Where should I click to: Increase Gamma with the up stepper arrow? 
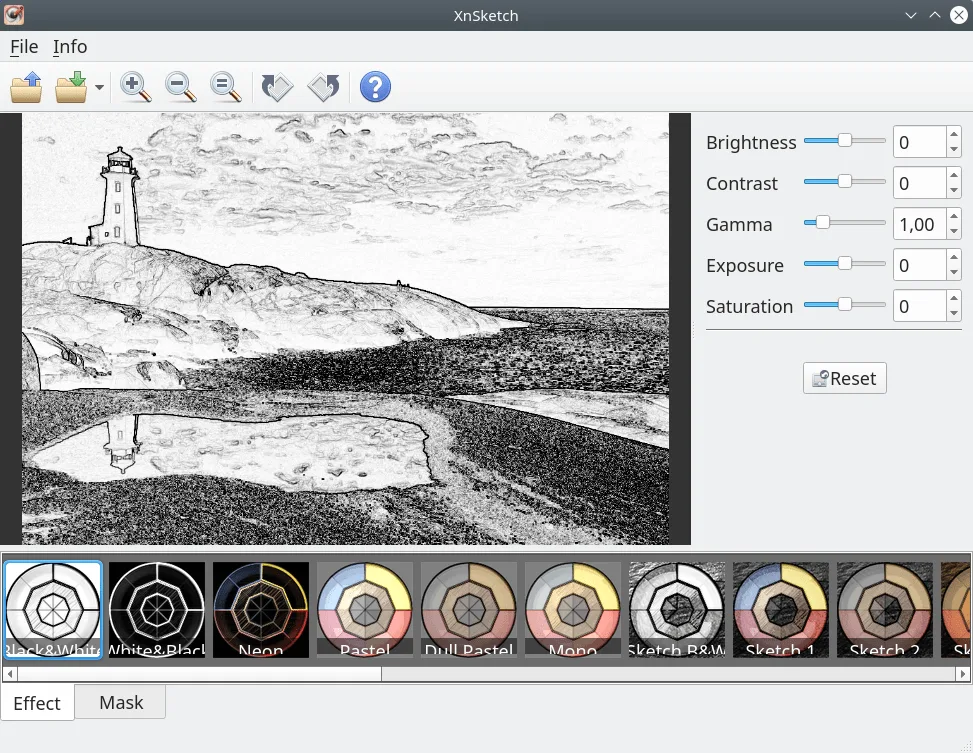(x=954, y=216)
